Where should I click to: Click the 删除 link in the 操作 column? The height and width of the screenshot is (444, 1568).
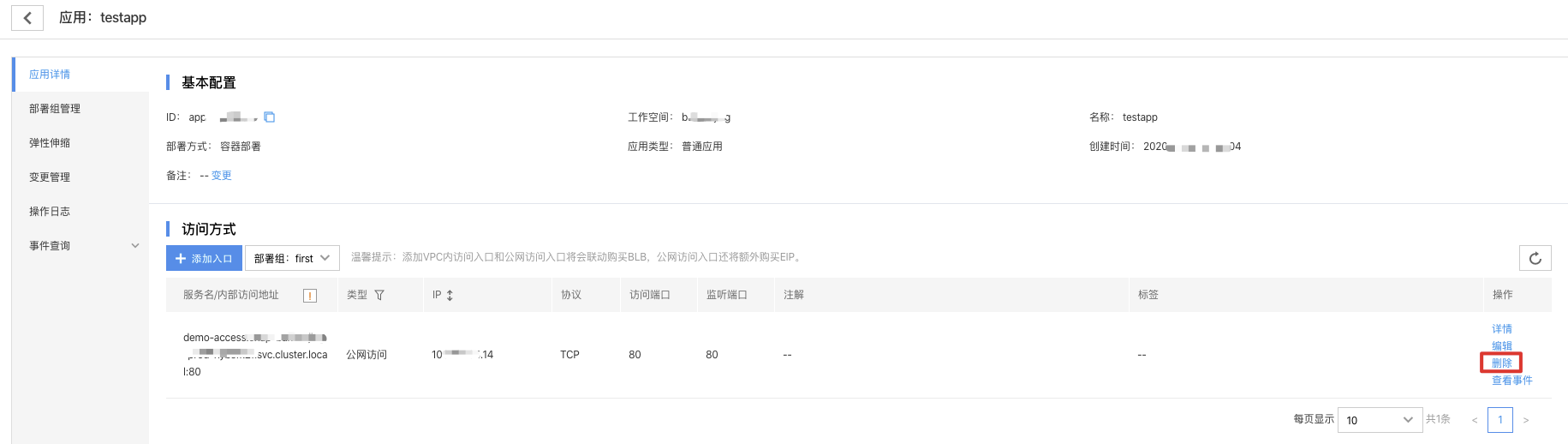tap(1502, 363)
